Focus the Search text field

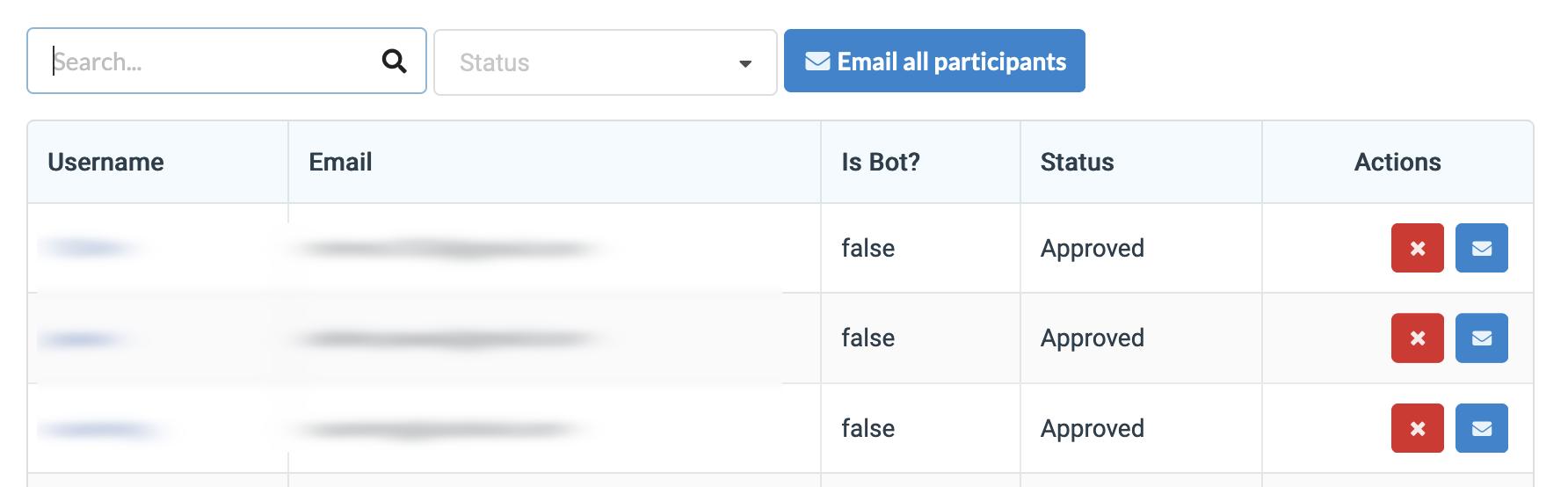tap(211, 62)
